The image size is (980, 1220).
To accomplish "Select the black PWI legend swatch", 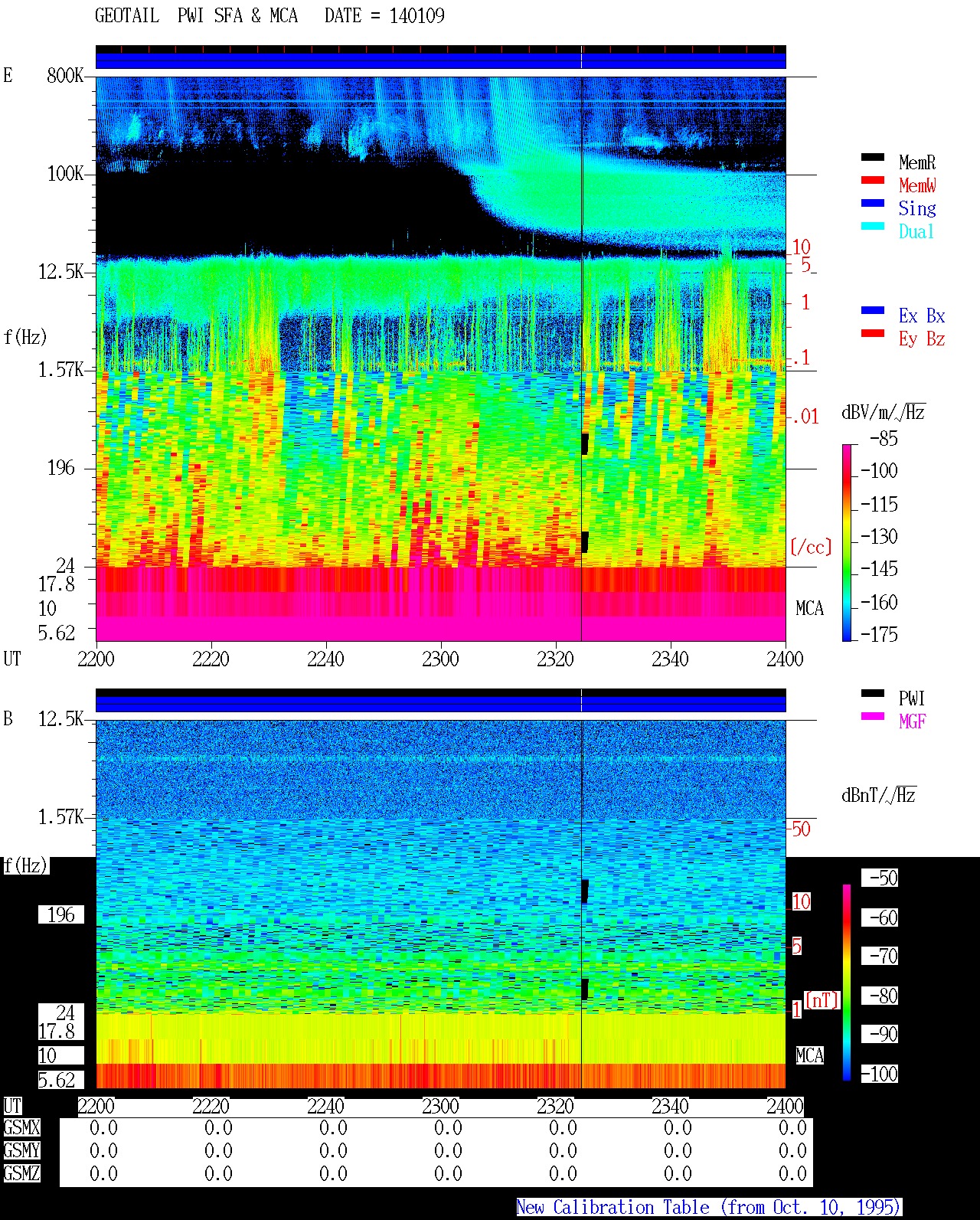I will 873,694.
